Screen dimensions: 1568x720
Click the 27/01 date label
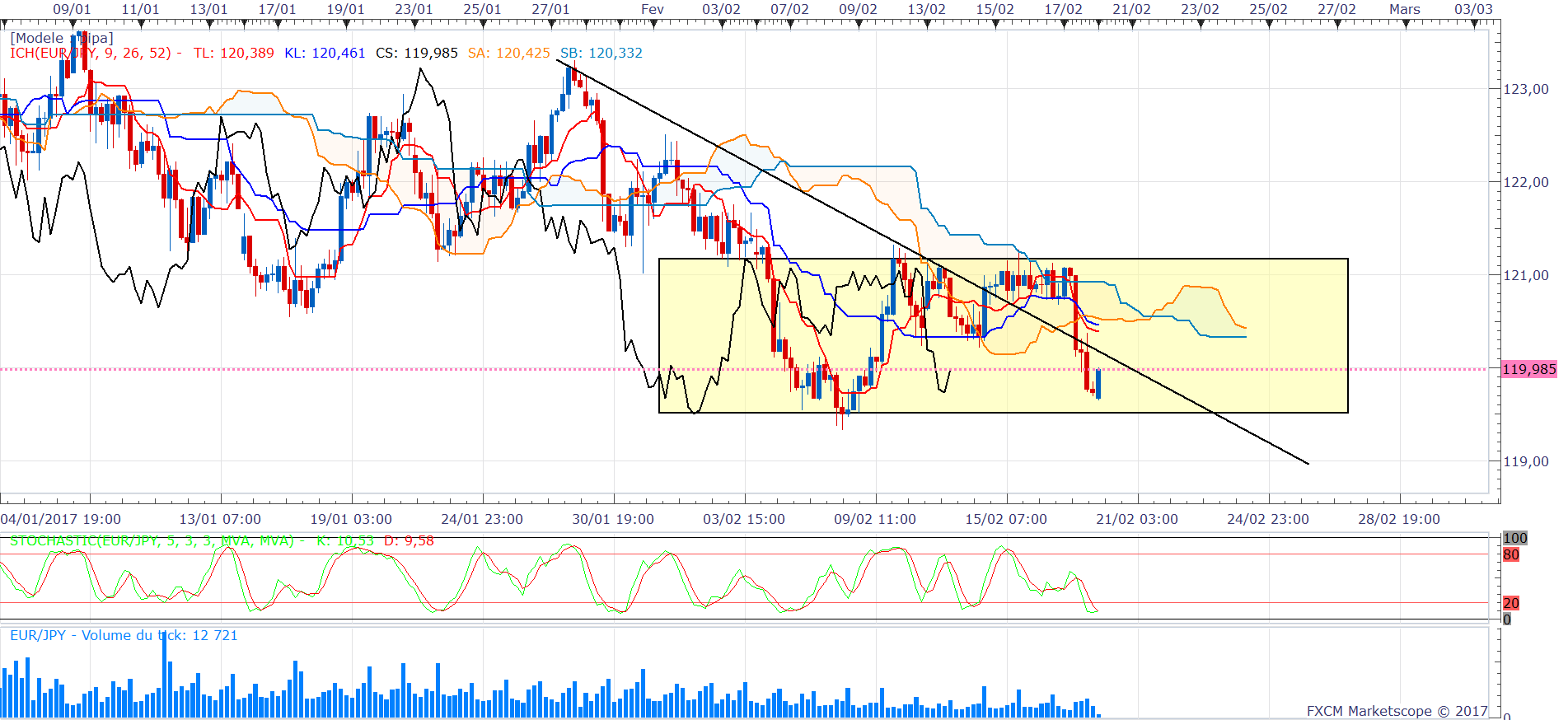click(x=550, y=9)
